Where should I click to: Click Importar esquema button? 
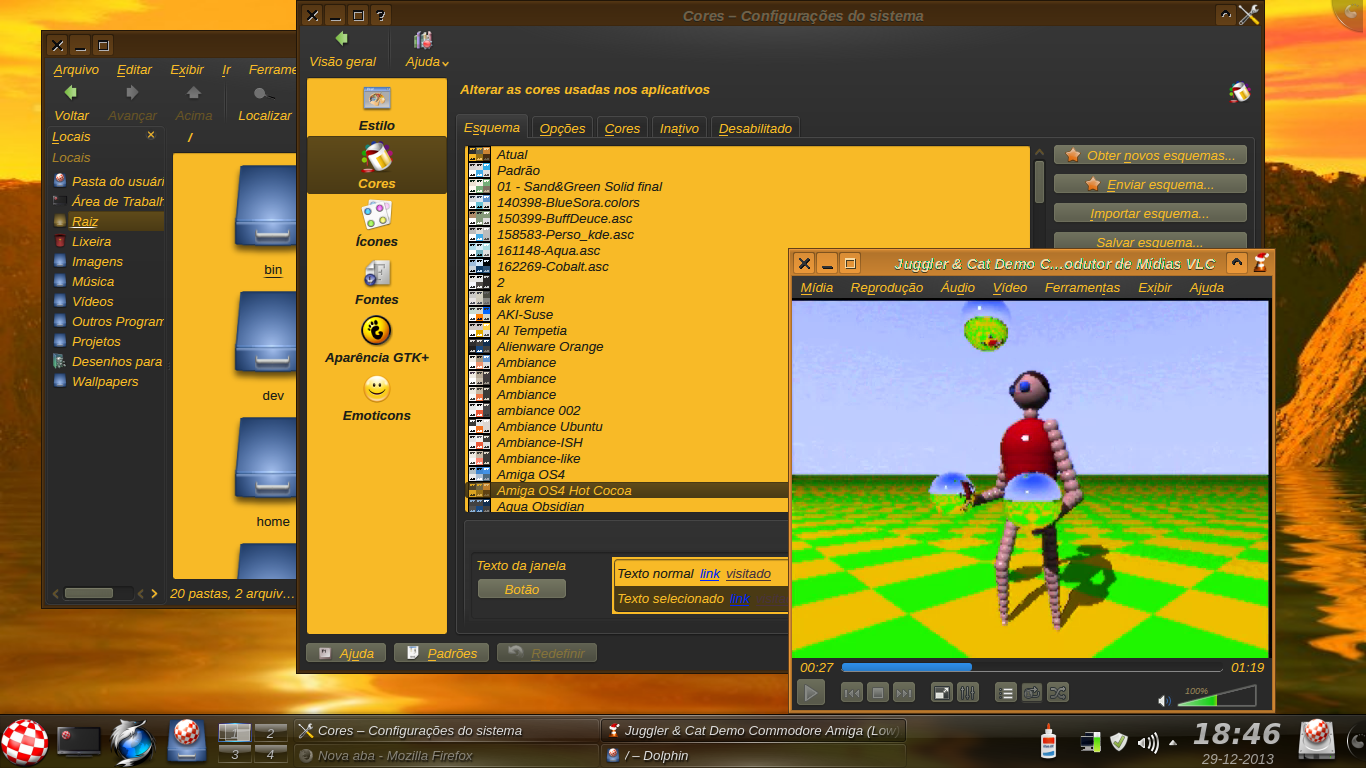coord(1150,213)
